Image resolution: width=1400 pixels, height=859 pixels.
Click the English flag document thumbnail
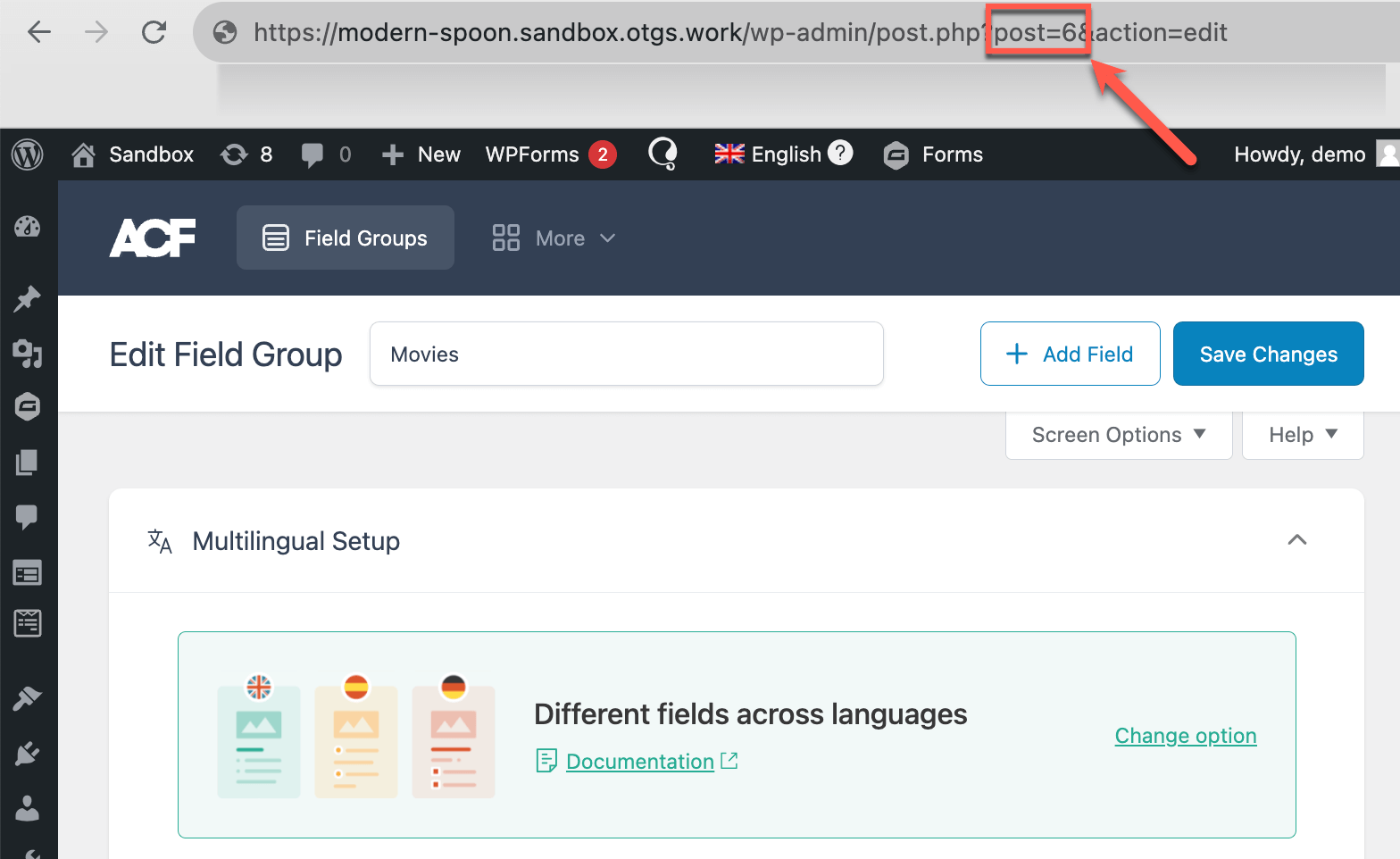259,736
